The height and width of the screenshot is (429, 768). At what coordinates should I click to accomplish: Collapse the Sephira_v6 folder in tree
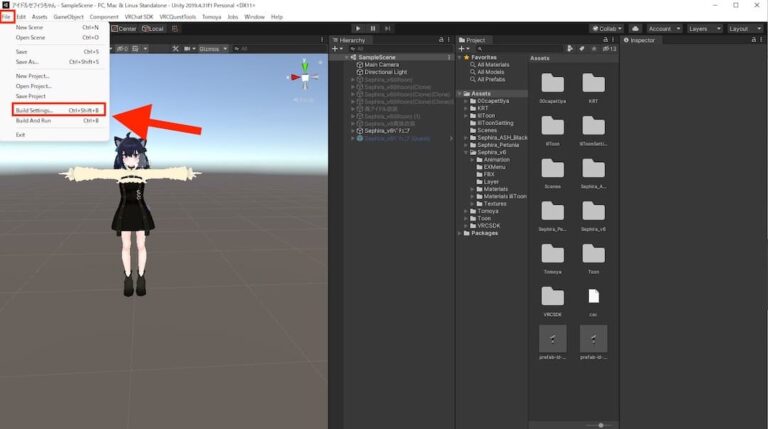coord(466,152)
